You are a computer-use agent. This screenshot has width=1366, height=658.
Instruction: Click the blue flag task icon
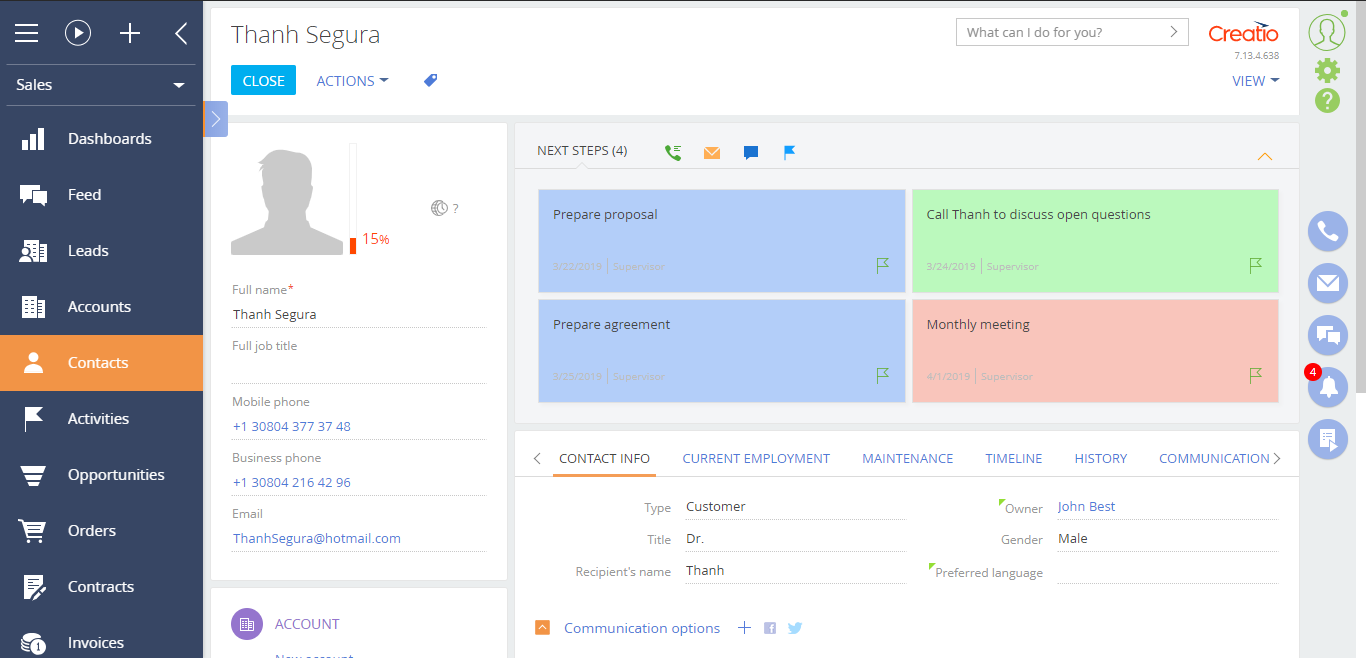coord(789,153)
